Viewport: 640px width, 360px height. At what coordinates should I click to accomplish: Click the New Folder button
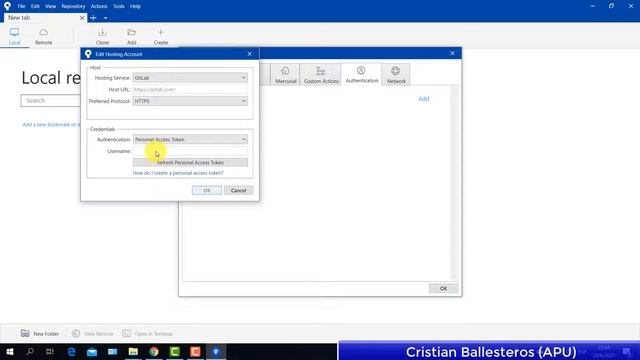point(40,333)
